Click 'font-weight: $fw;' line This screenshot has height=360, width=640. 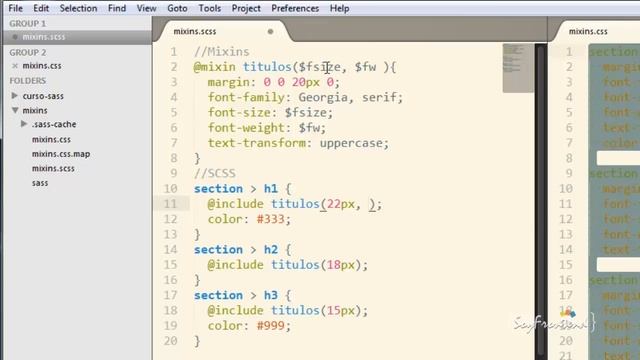pos(267,128)
